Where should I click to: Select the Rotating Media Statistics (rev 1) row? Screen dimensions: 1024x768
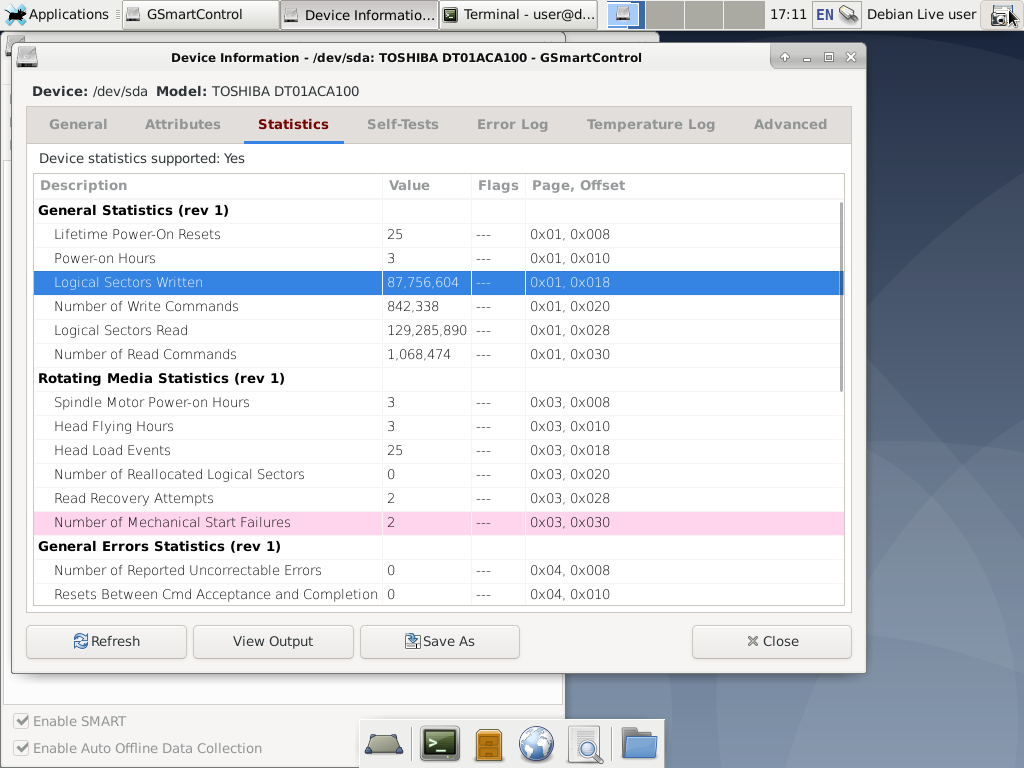tap(439, 379)
